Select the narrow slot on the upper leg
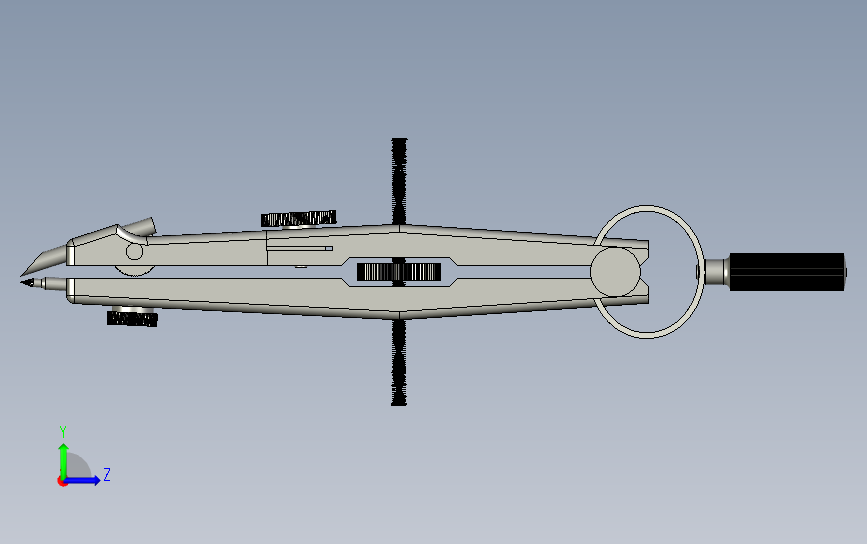This screenshot has width=867, height=544. click(299, 249)
